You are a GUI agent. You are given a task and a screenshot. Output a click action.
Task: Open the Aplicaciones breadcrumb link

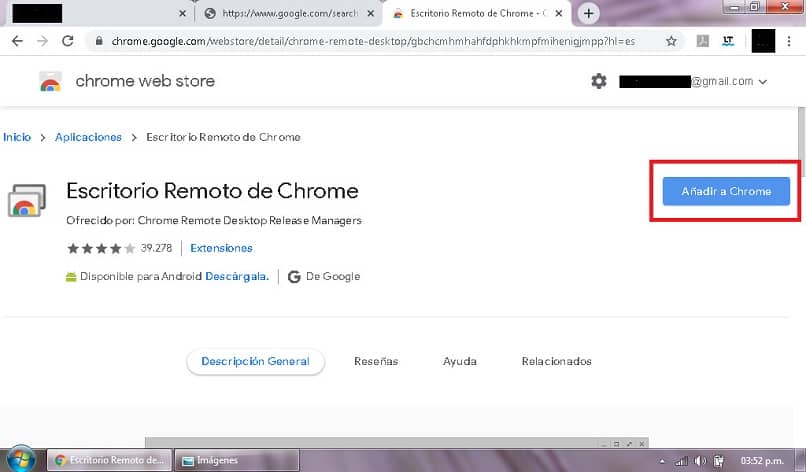88,137
